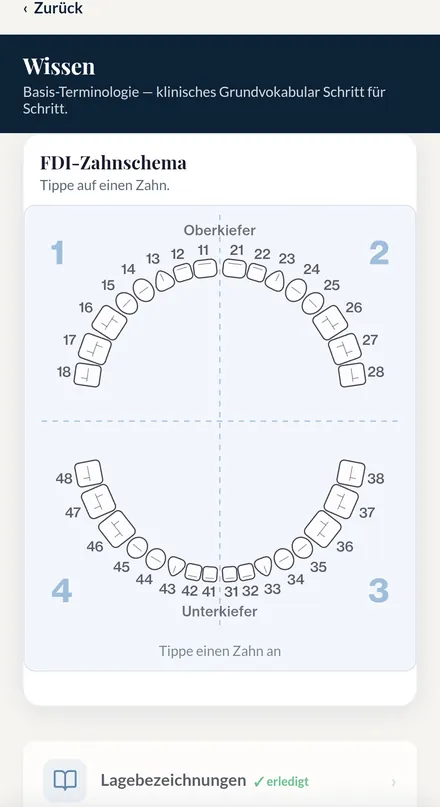Viewport: 440px width, 807px height.
Task: Select wisdom tooth 18
Action: click(87, 375)
